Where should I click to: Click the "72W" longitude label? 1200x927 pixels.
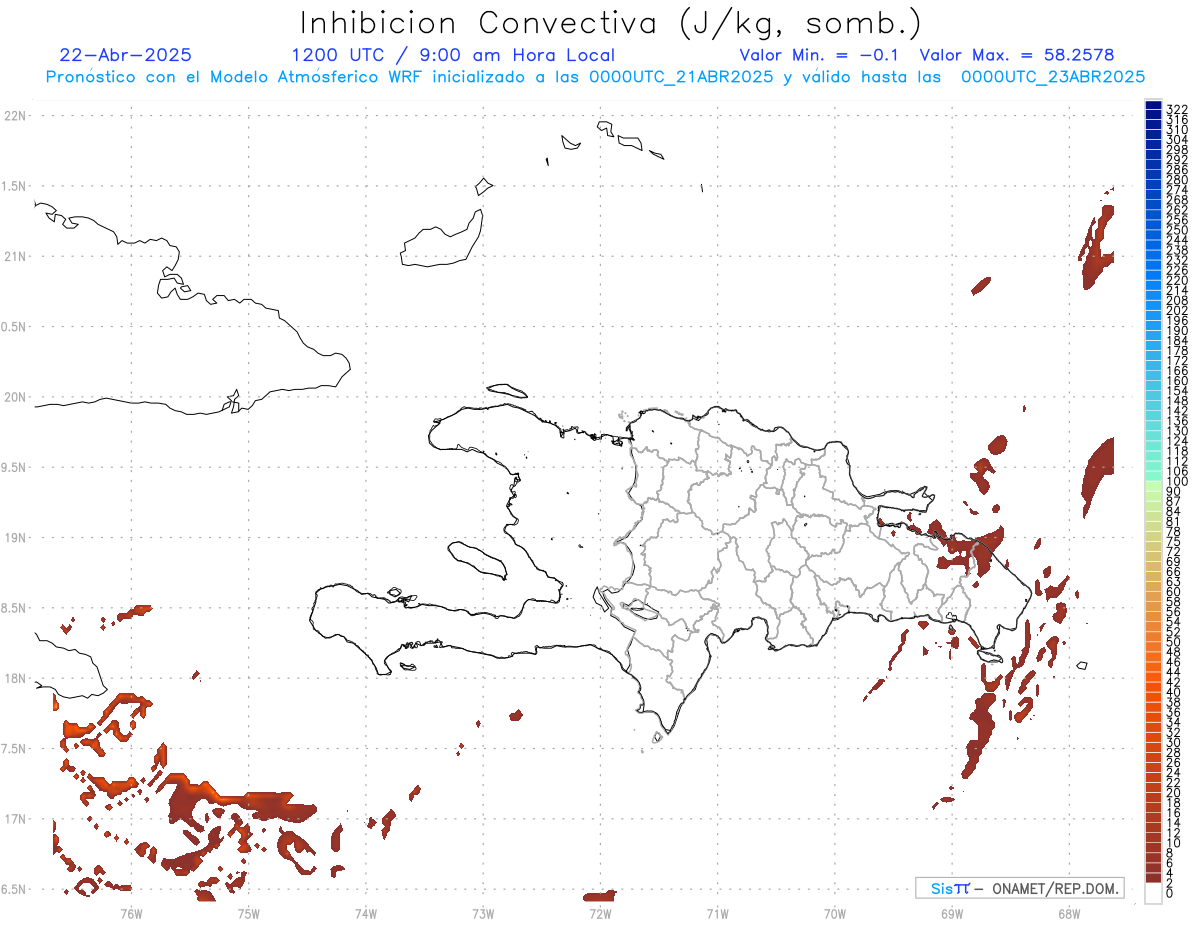tap(600, 913)
